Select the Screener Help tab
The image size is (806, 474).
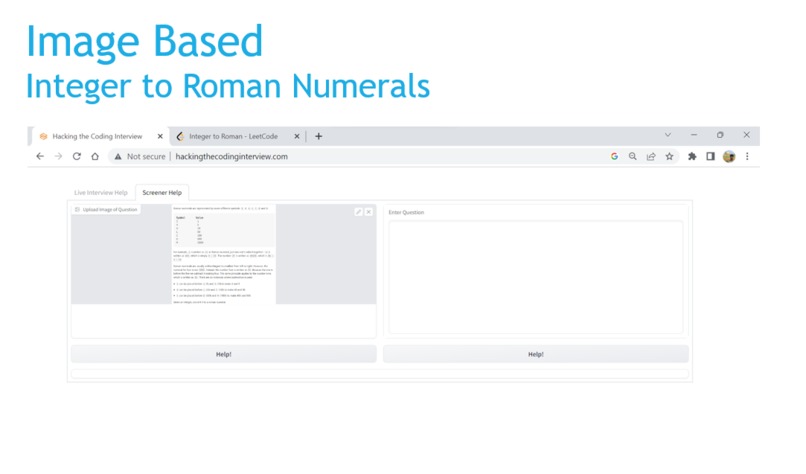[x=162, y=193]
